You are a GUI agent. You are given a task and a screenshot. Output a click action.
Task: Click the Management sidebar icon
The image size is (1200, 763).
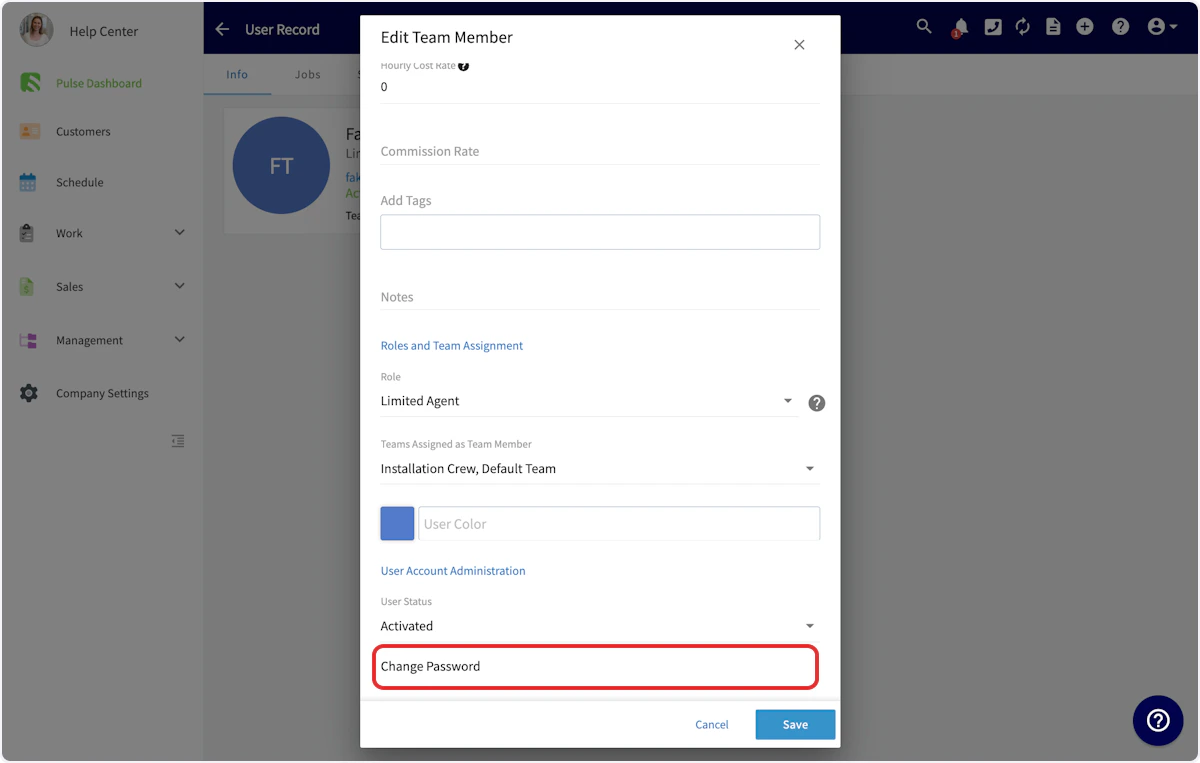pyautogui.click(x=28, y=340)
